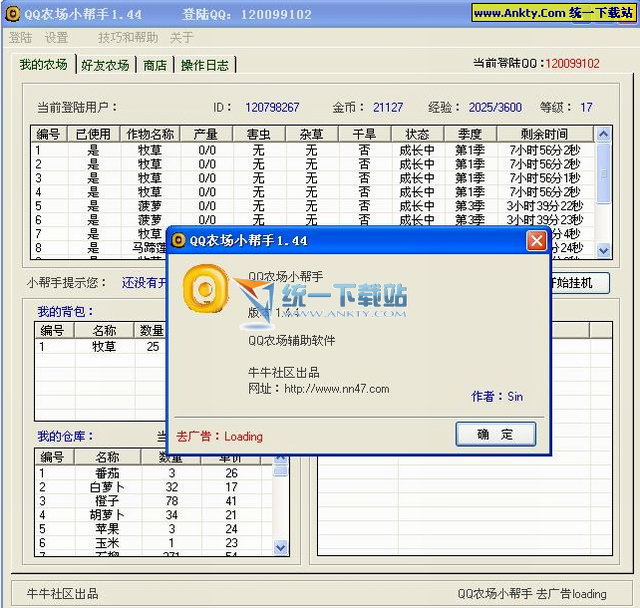Click the http://www.nn47.com website address
Screen dimensions: 640x608
(336, 389)
